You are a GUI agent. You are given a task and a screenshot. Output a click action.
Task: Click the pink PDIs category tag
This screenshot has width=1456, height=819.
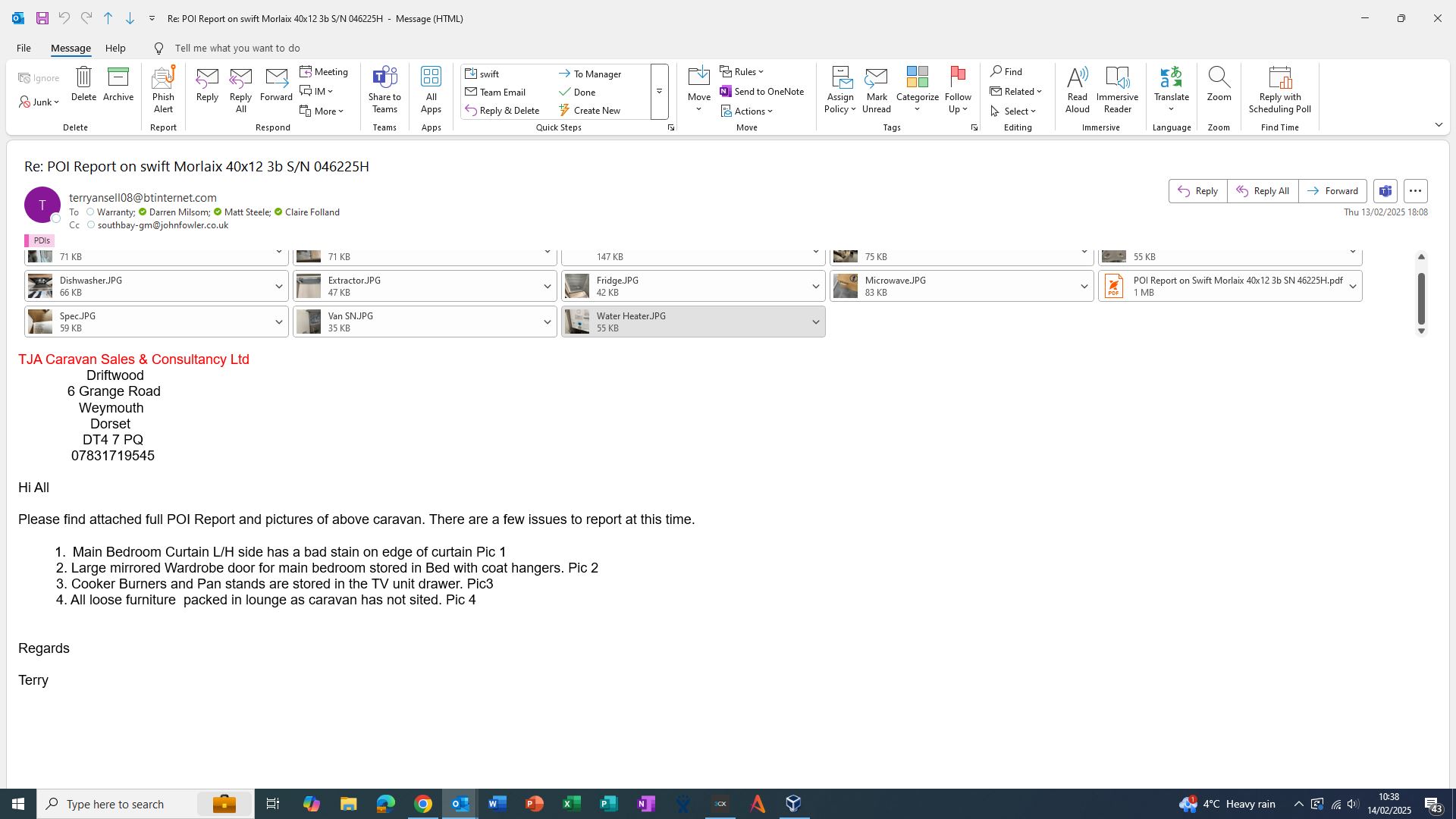(40, 240)
